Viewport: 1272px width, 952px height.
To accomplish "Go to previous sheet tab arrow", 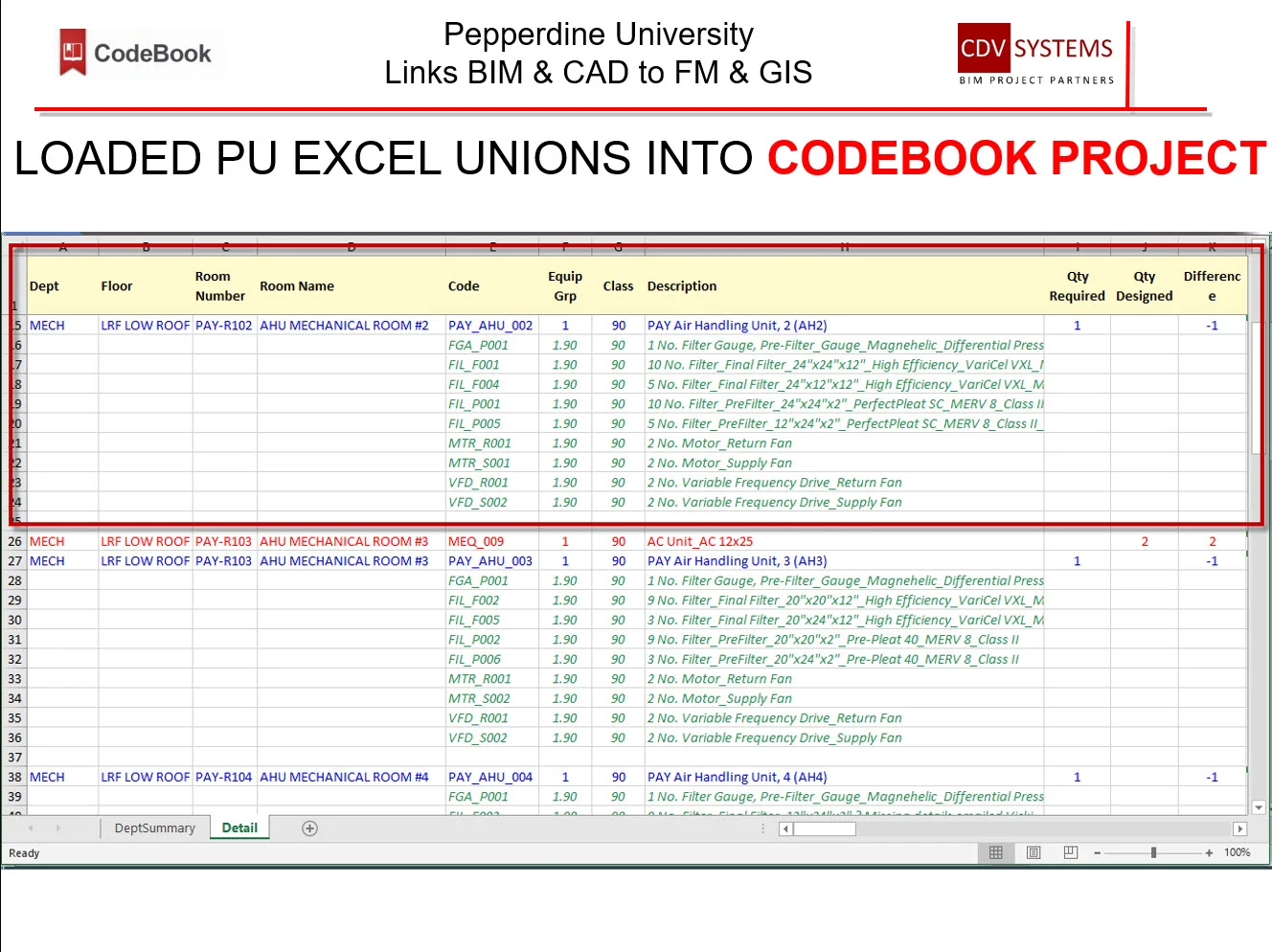I will (x=31, y=828).
